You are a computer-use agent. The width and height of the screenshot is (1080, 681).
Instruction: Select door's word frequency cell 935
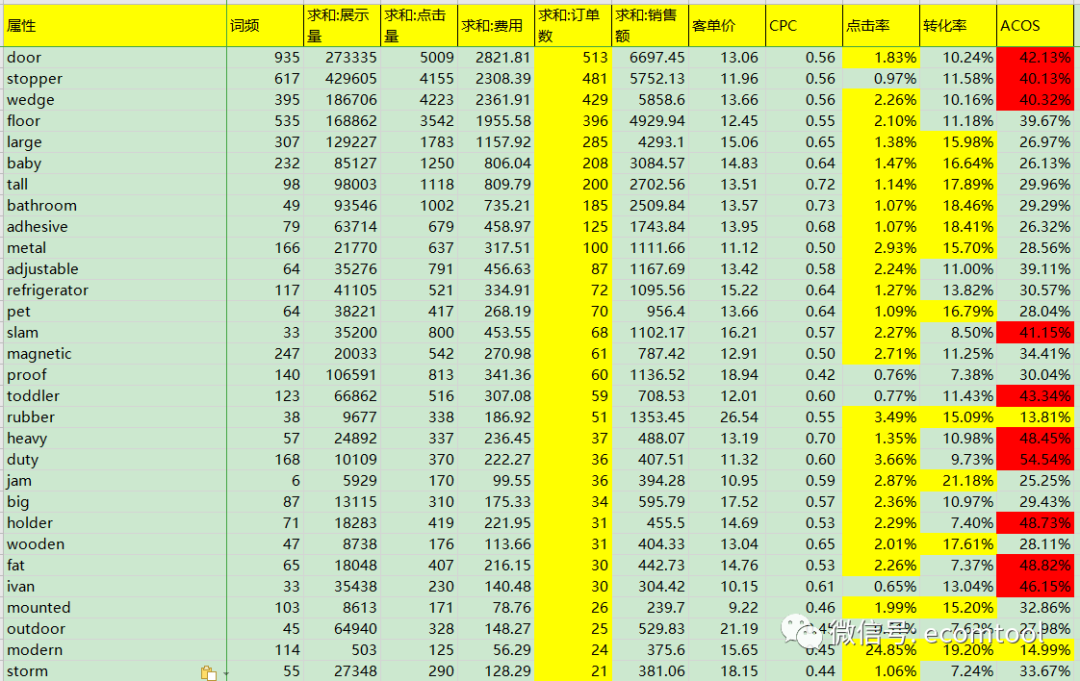pos(264,58)
